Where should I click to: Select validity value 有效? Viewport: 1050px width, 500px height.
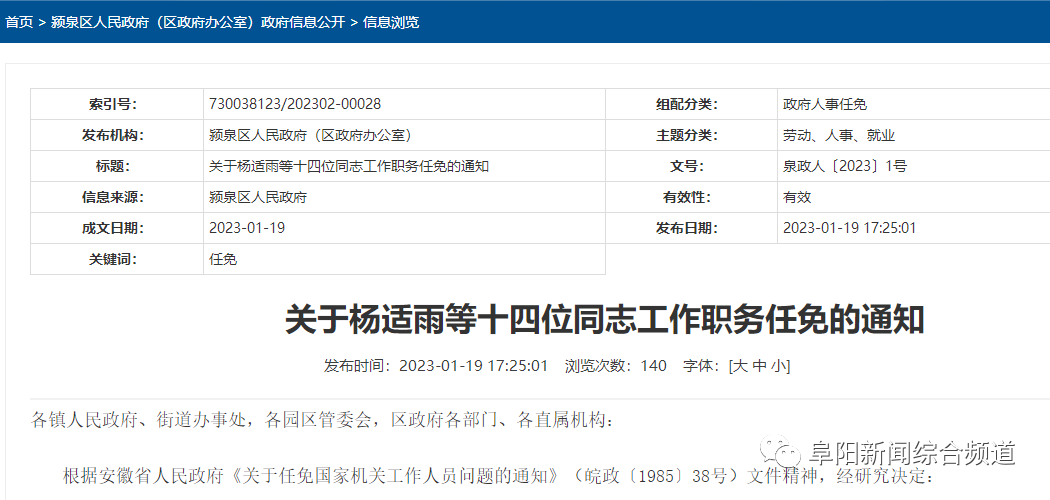pyautogui.click(x=797, y=197)
